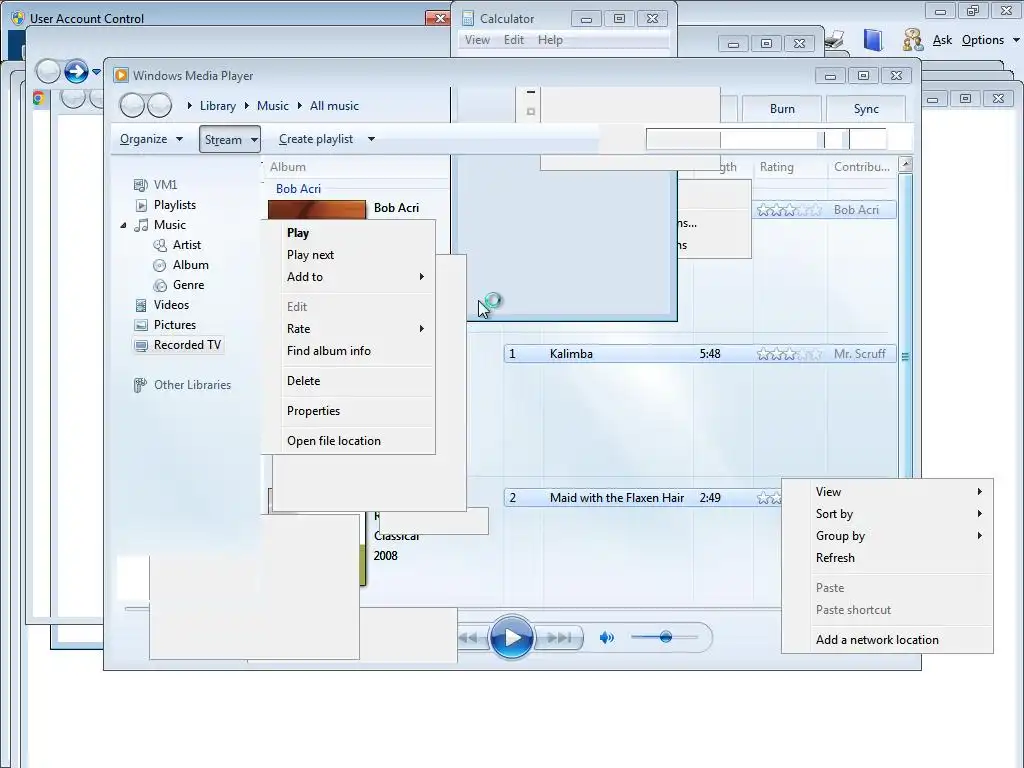The width and height of the screenshot is (1024, 768).
Task: Collapse the Music tree node triangle
Action: pos(123,225)
